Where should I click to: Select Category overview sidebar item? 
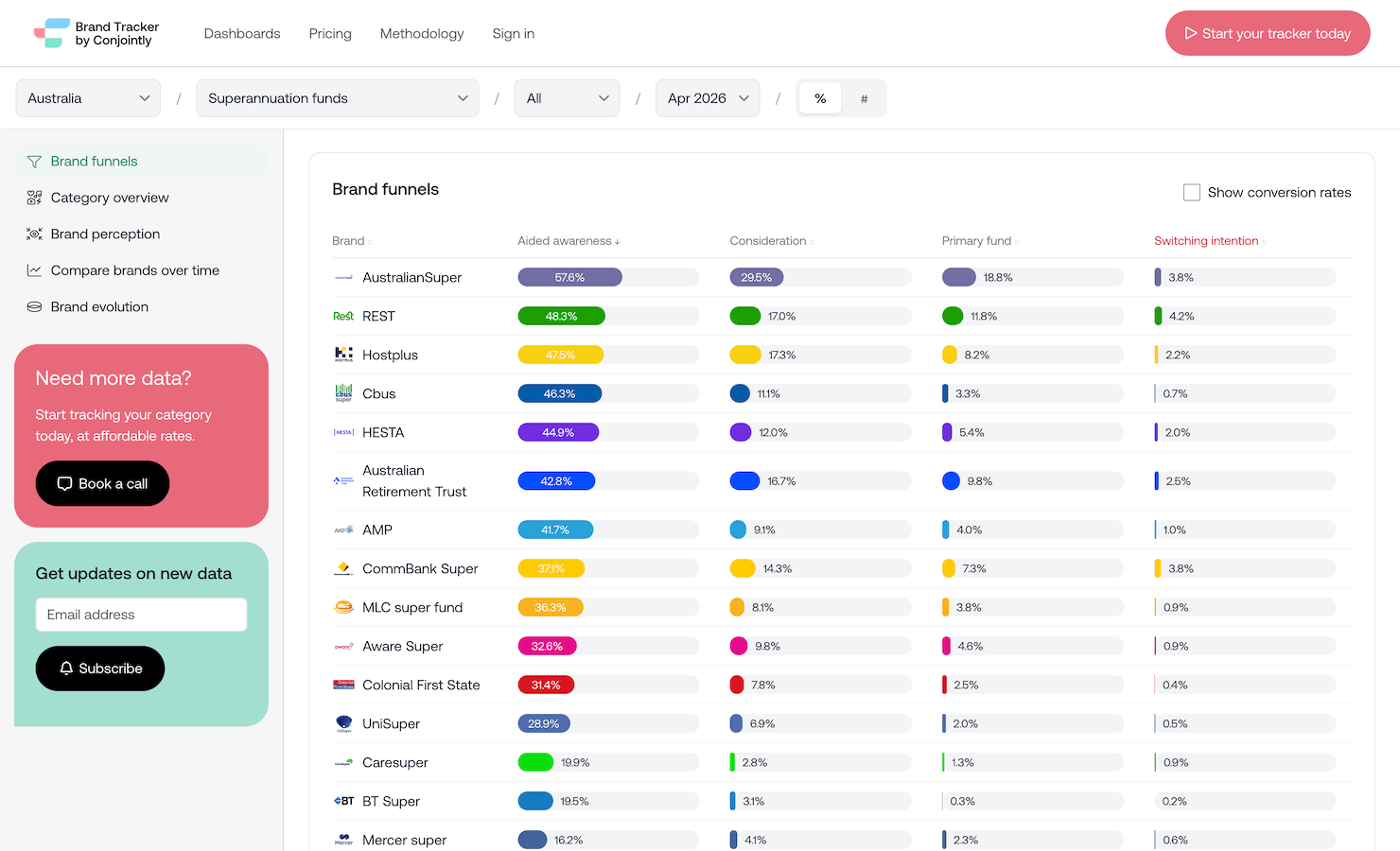(142, 198)
